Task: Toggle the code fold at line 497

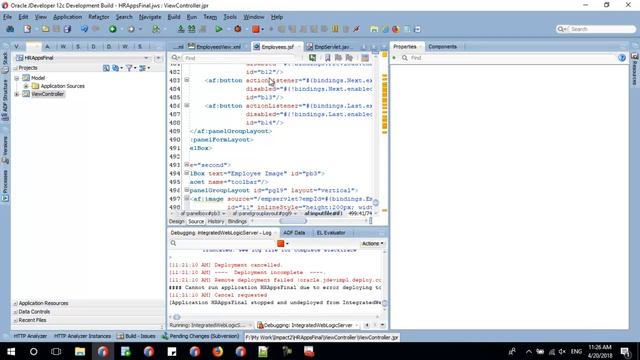Action: (x=187, y=199)
